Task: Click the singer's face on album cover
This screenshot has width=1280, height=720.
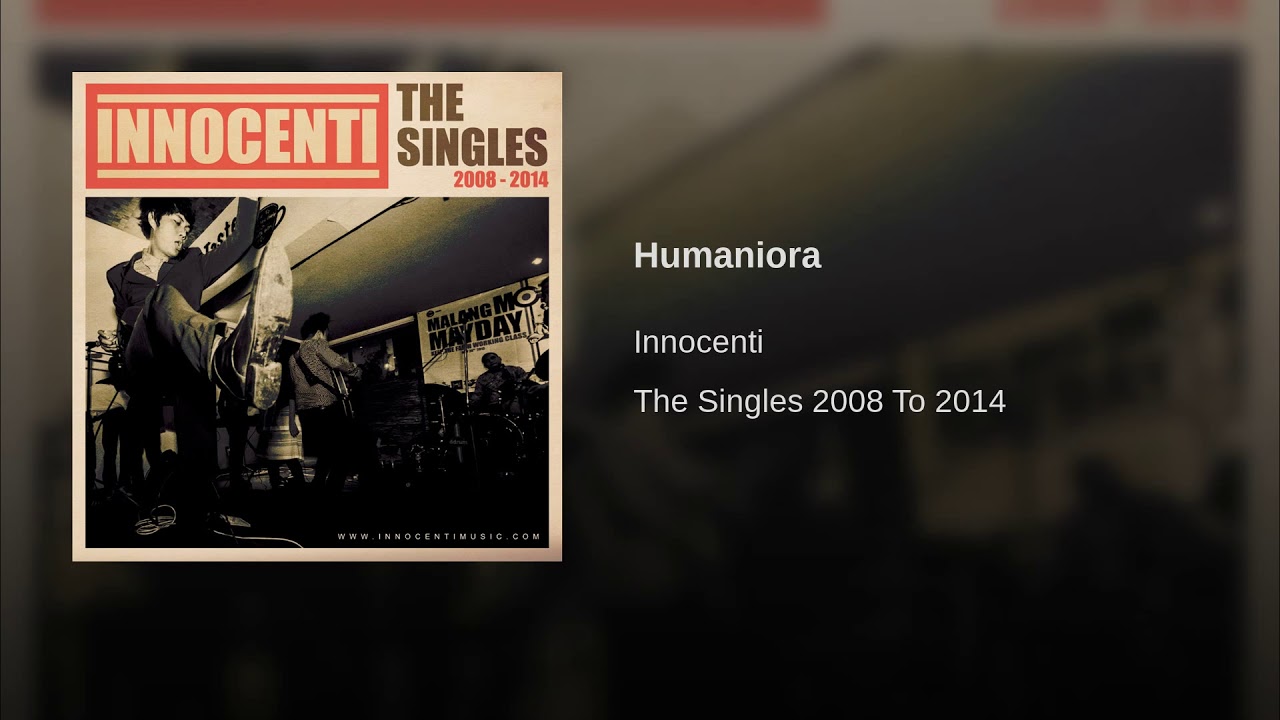Action: [x=165, y=230]
